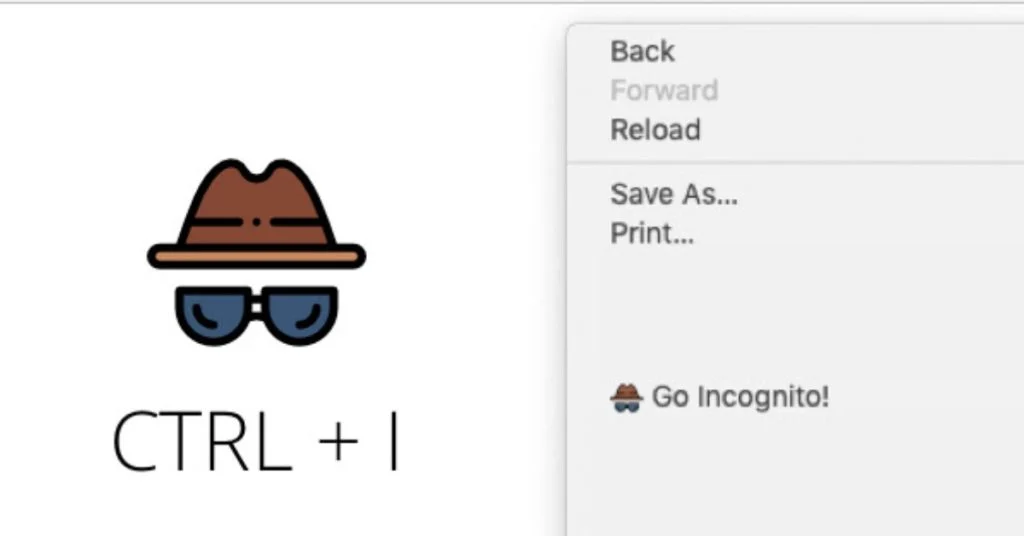Image resolution: width=1024 pixels, height=536 pixels.
Task: Open the Save As… menu option
Action: pyautogui.click(x=674, y=194)
